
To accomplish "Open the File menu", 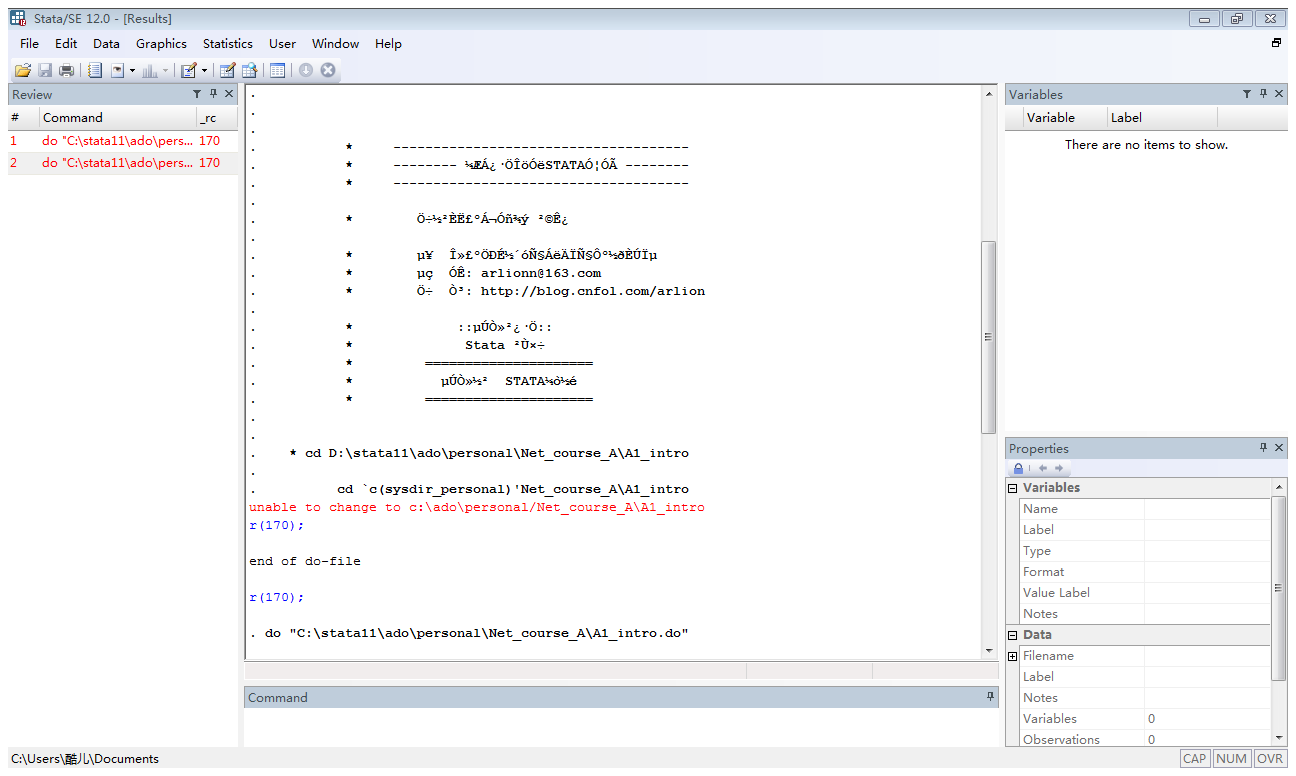I will pos(30,43).
